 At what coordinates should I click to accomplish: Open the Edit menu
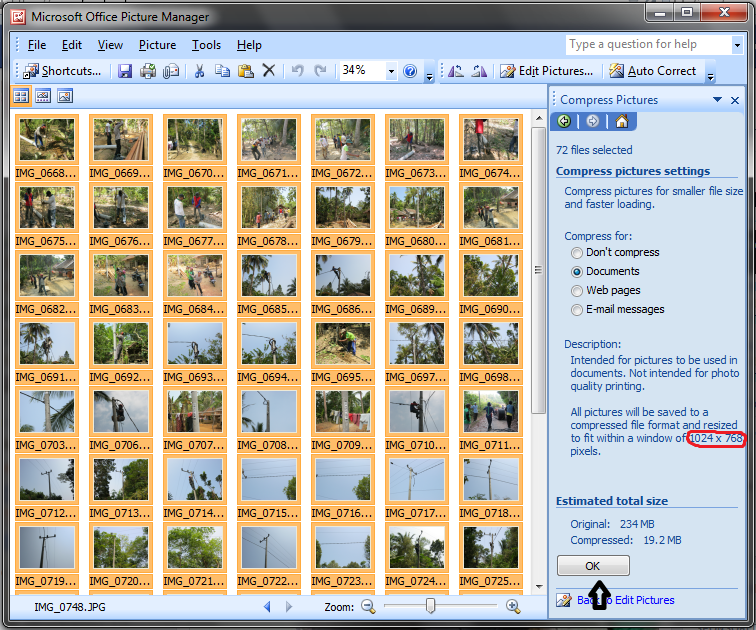click(x=72, y=45)
